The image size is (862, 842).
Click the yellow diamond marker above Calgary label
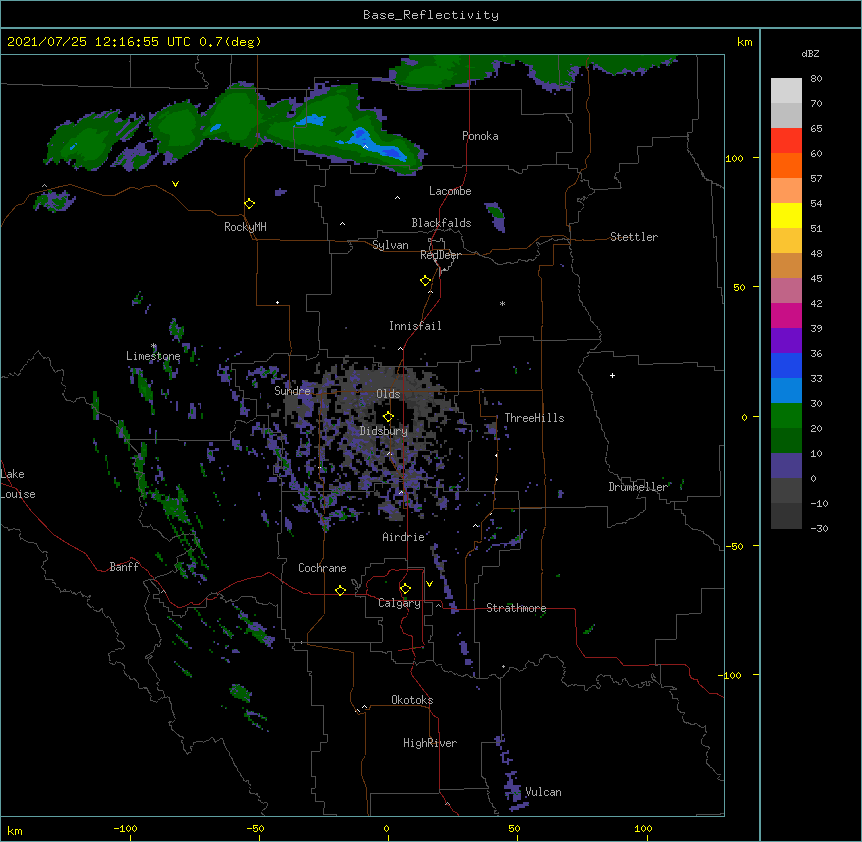tap(405, 589)
